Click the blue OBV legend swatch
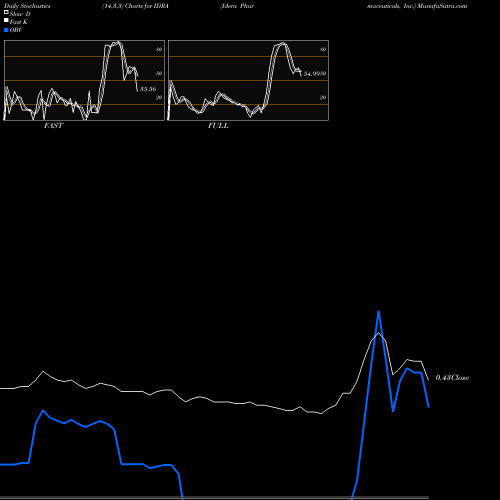Screen dimensions: 500x500 (6, 30)
